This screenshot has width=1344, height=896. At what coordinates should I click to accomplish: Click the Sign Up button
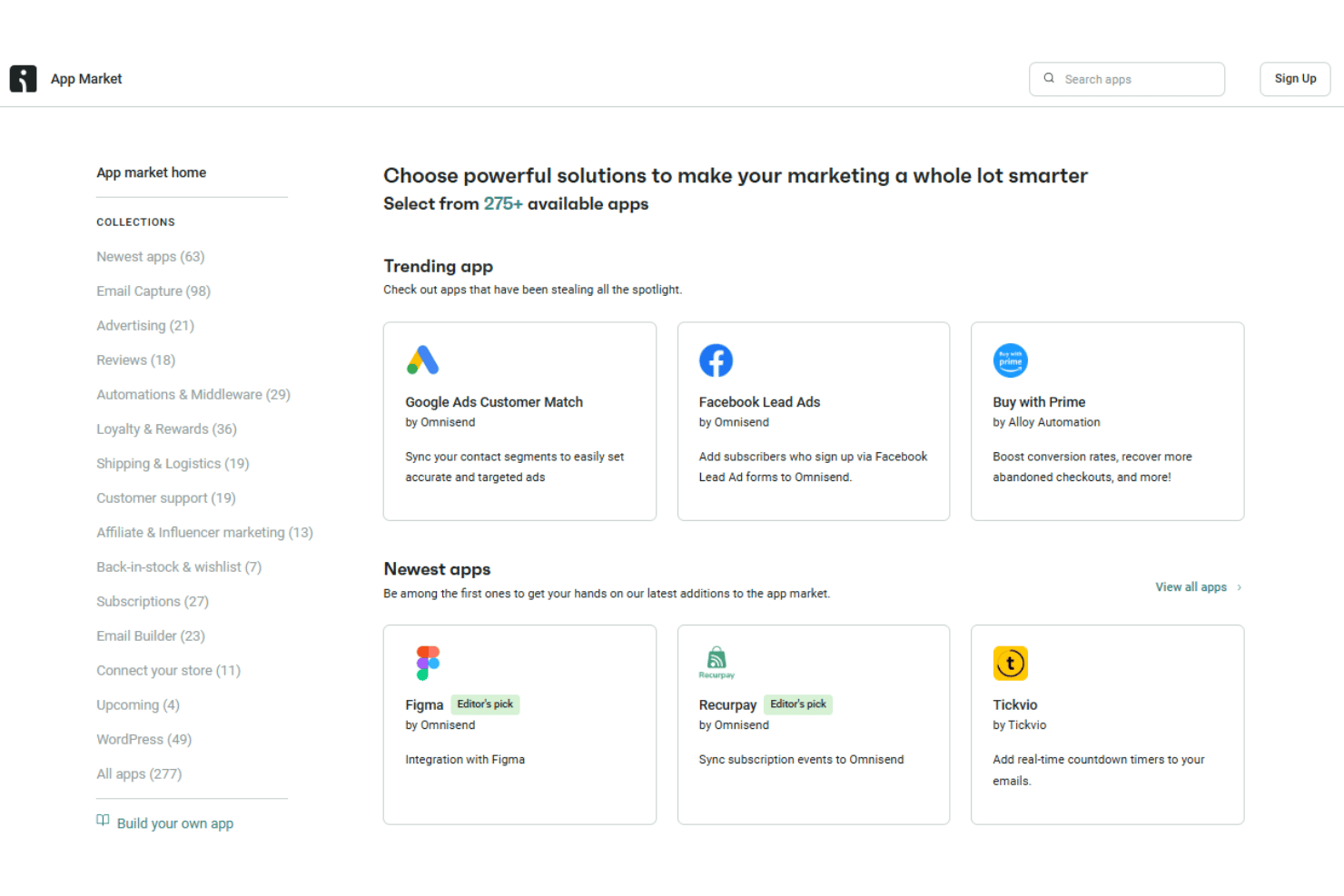1295,79
